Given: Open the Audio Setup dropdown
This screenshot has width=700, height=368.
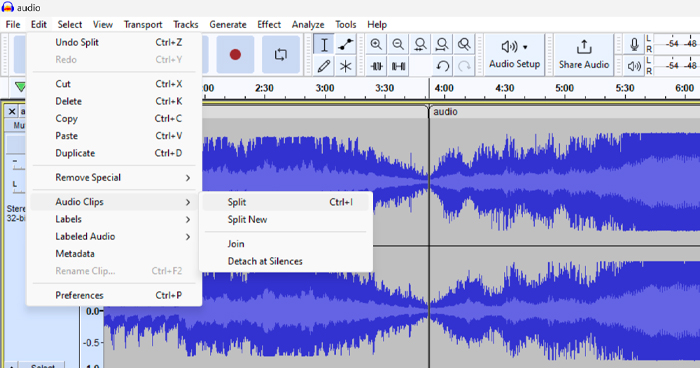Looking at the screenshot, I should (x=514, y=54).
